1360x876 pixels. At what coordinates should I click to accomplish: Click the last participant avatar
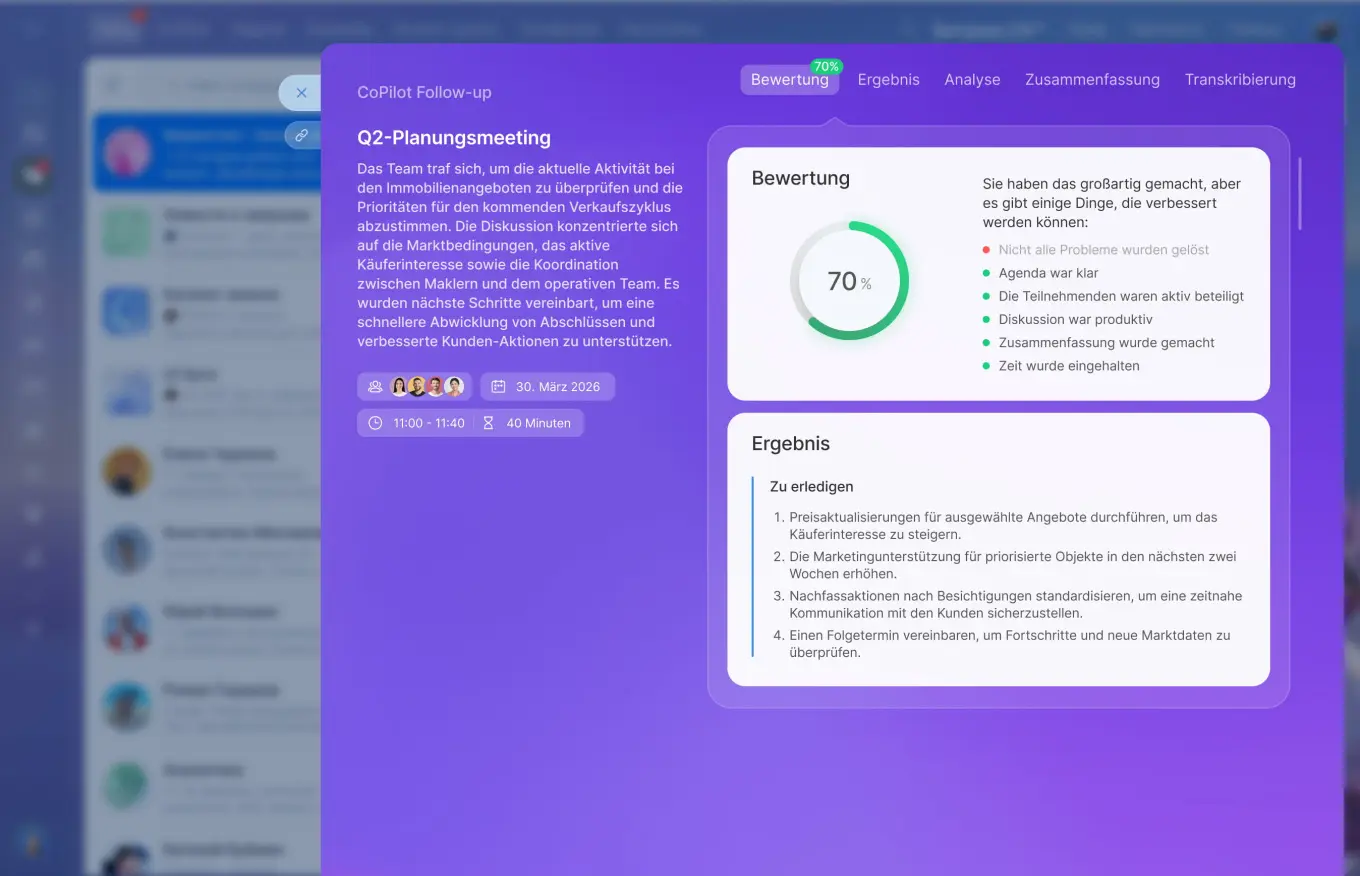pos(454,387)
